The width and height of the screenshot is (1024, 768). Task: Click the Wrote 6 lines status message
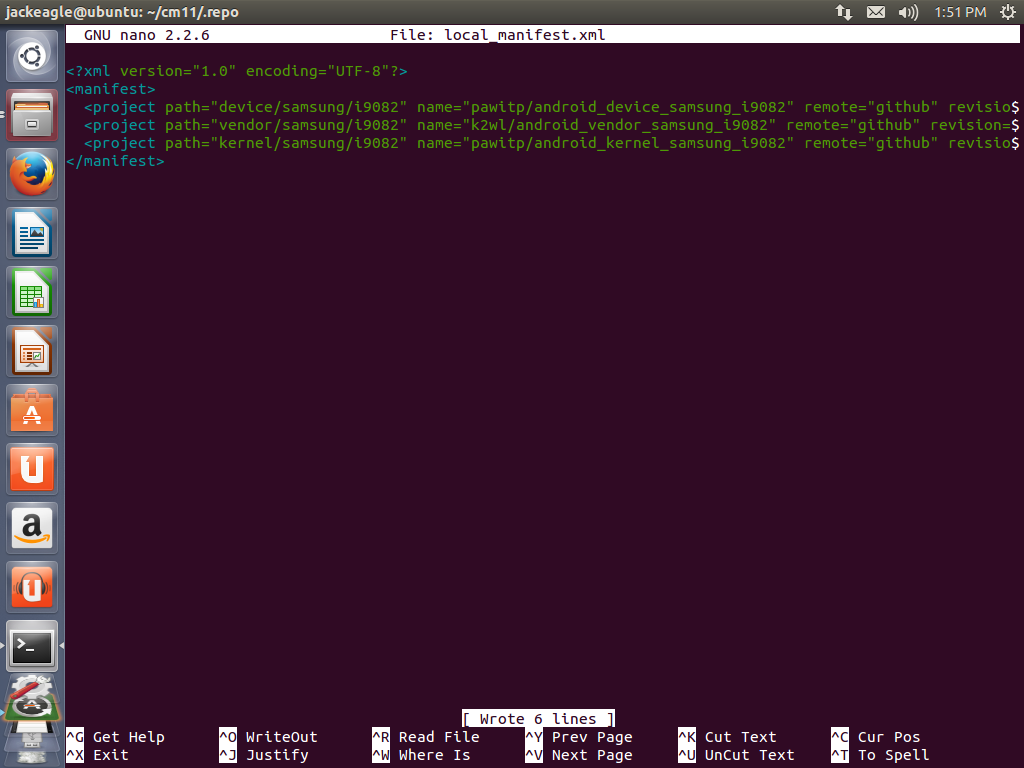tap(538, 718)
